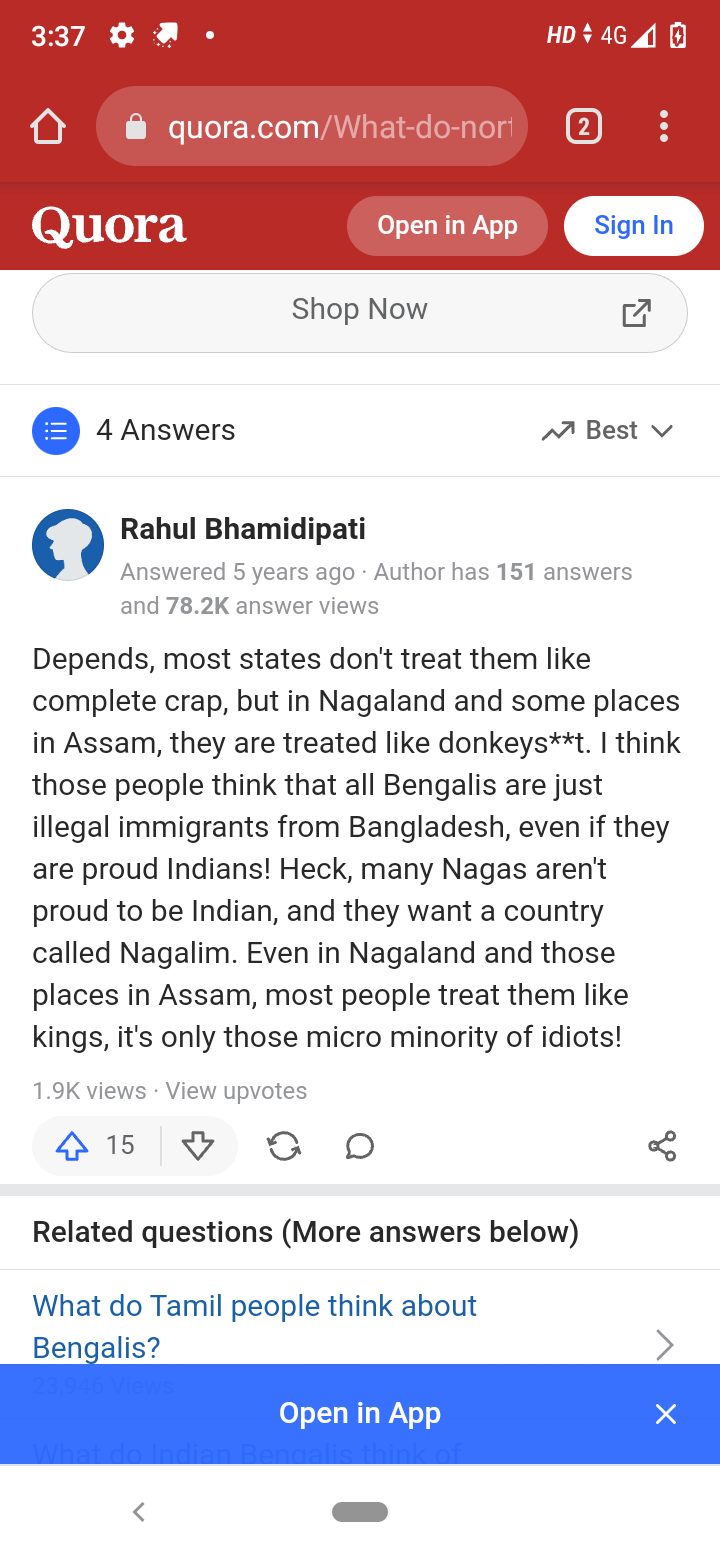
Task: Expand the Best sort dropdown
Action: (608, 431)
